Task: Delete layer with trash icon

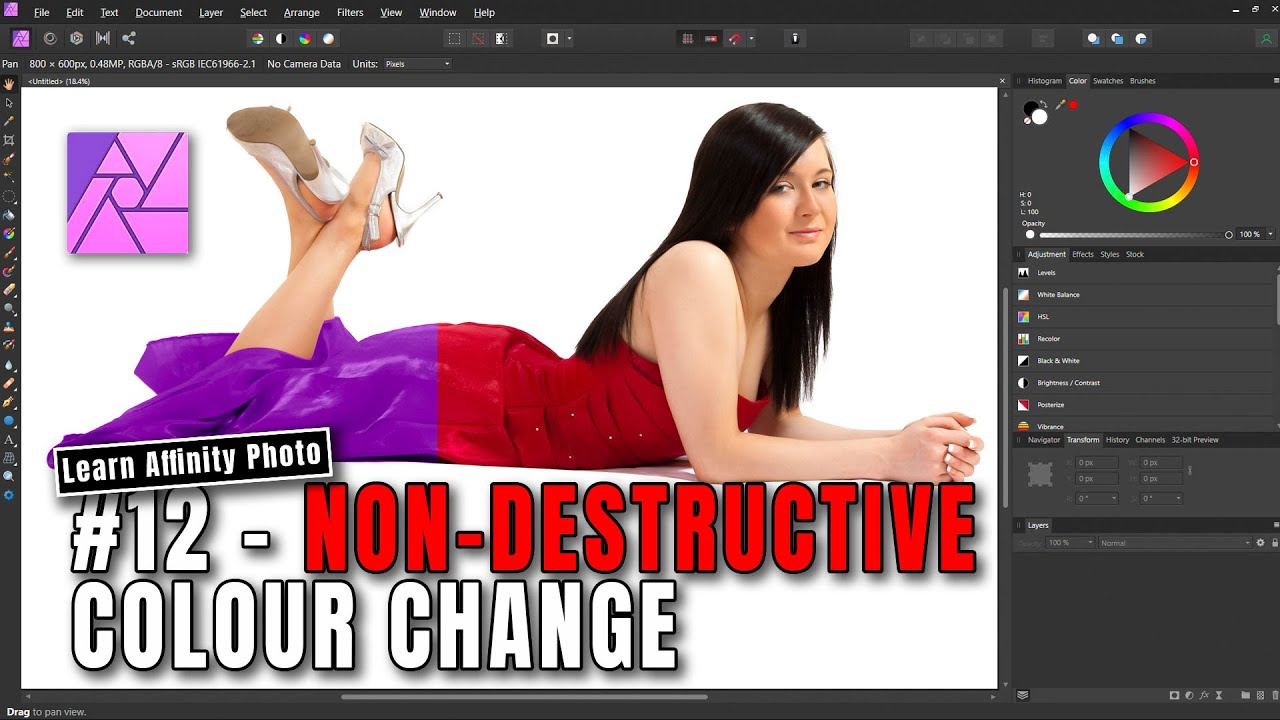Action: click(x=1273, y=695)
